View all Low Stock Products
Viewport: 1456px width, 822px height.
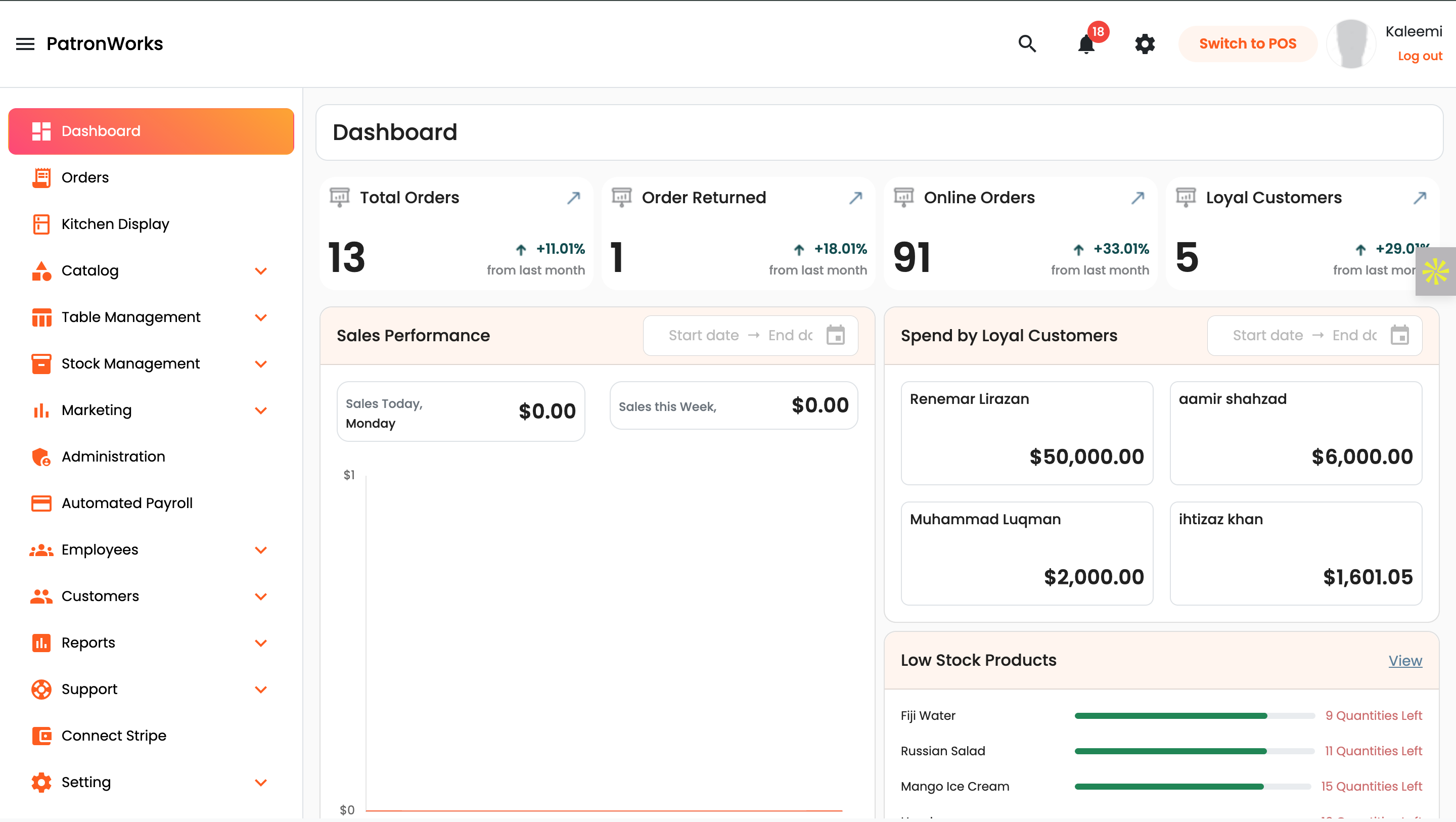coord(1404,660)
